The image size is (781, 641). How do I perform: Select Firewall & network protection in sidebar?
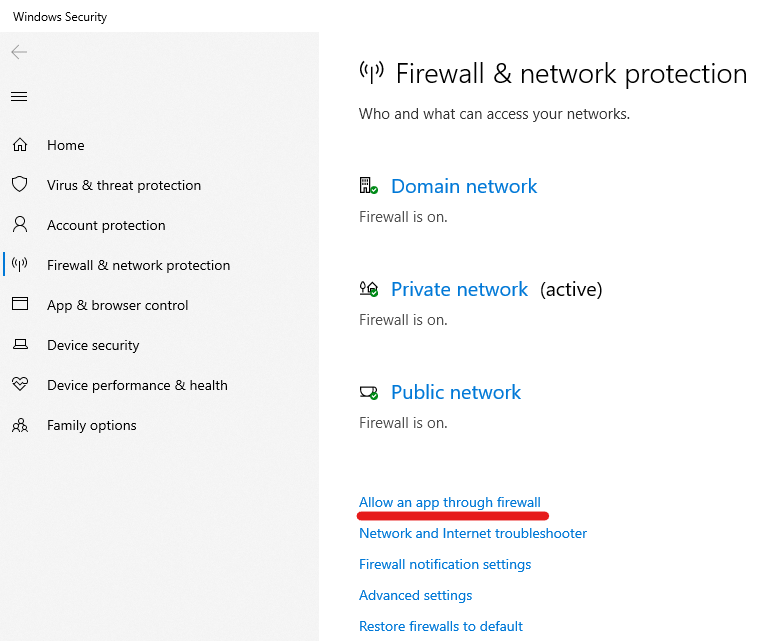pos(138,265)
